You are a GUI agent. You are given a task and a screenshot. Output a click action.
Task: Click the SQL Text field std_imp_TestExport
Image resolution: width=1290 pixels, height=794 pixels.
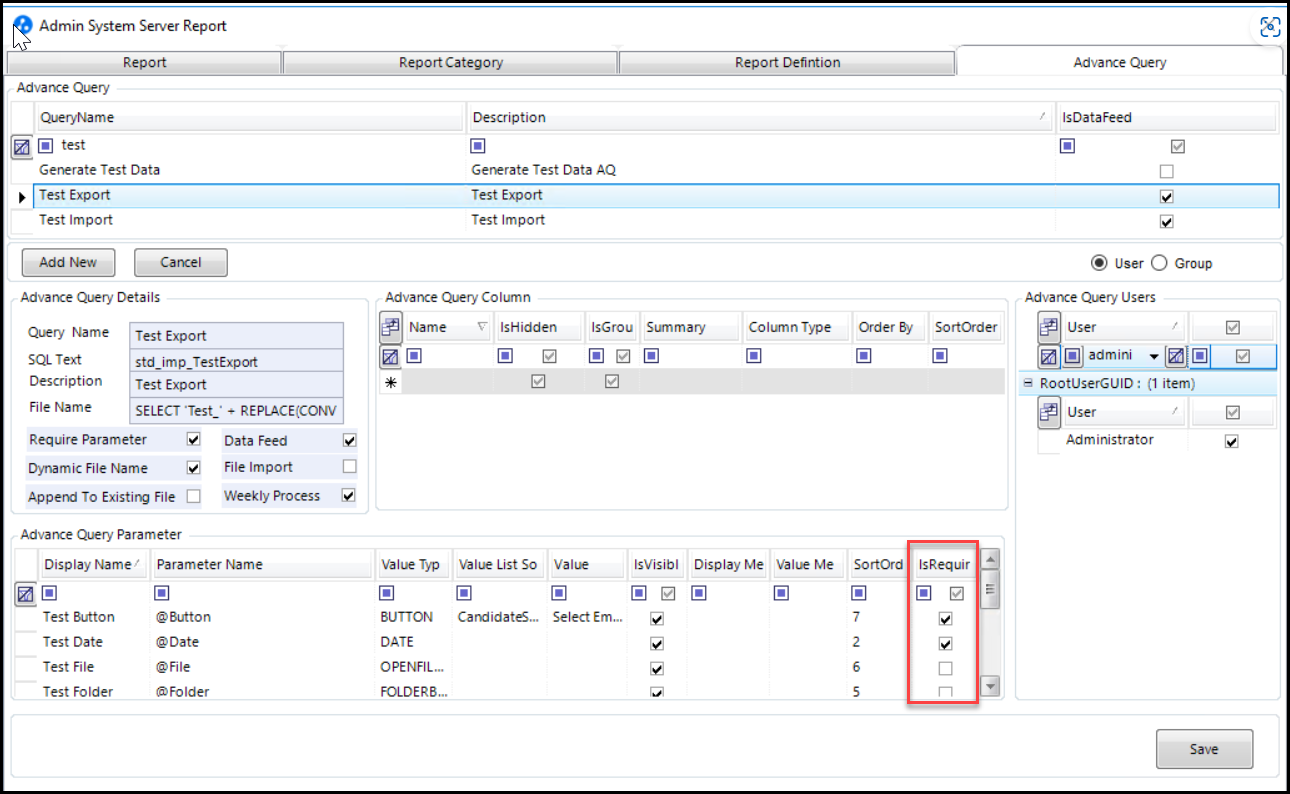click(x=237, y=360)
